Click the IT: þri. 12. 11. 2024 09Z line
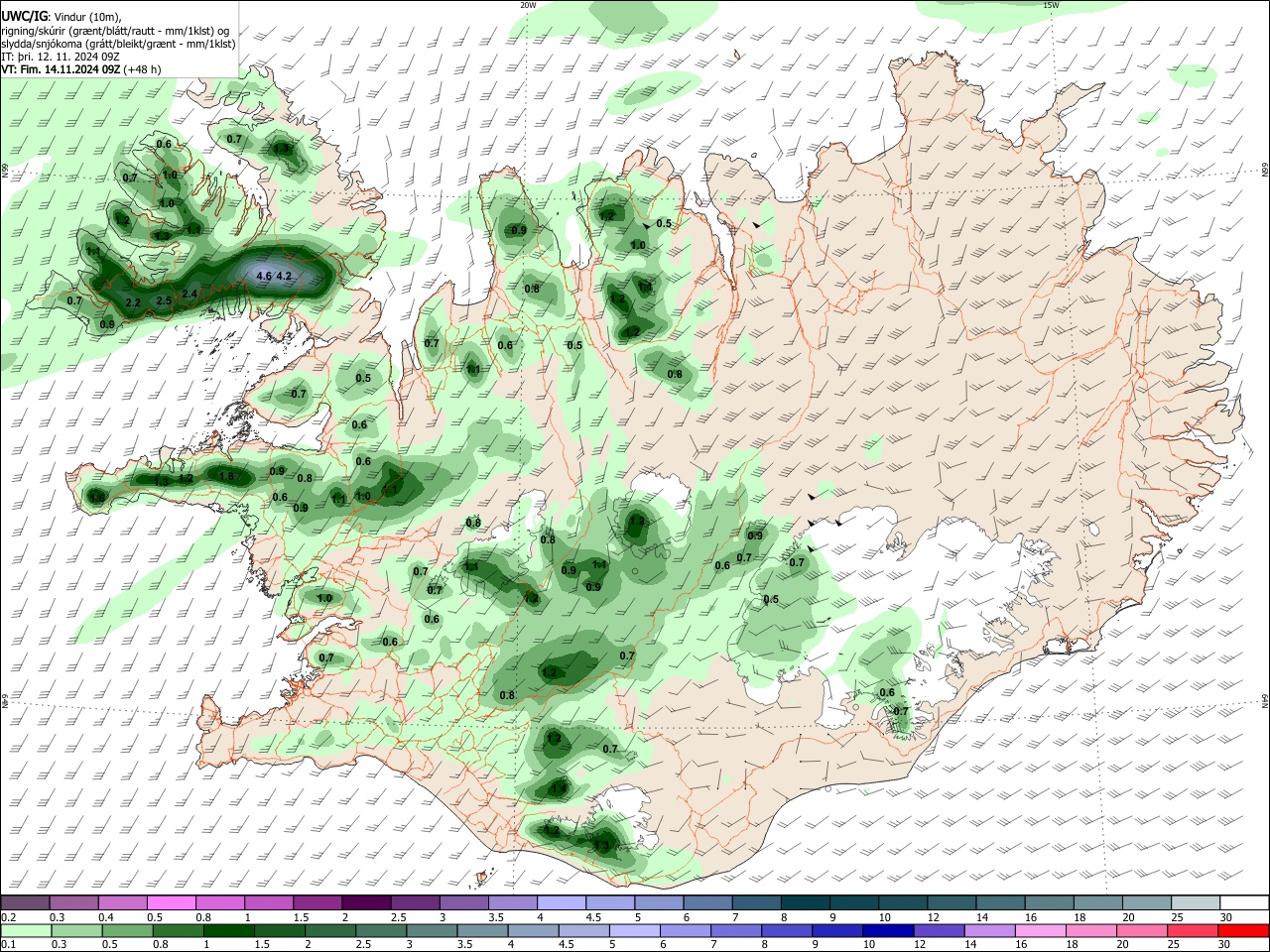Image resolution: width=1270 pixels, height=952 pixels. click(x=61, y=58)
